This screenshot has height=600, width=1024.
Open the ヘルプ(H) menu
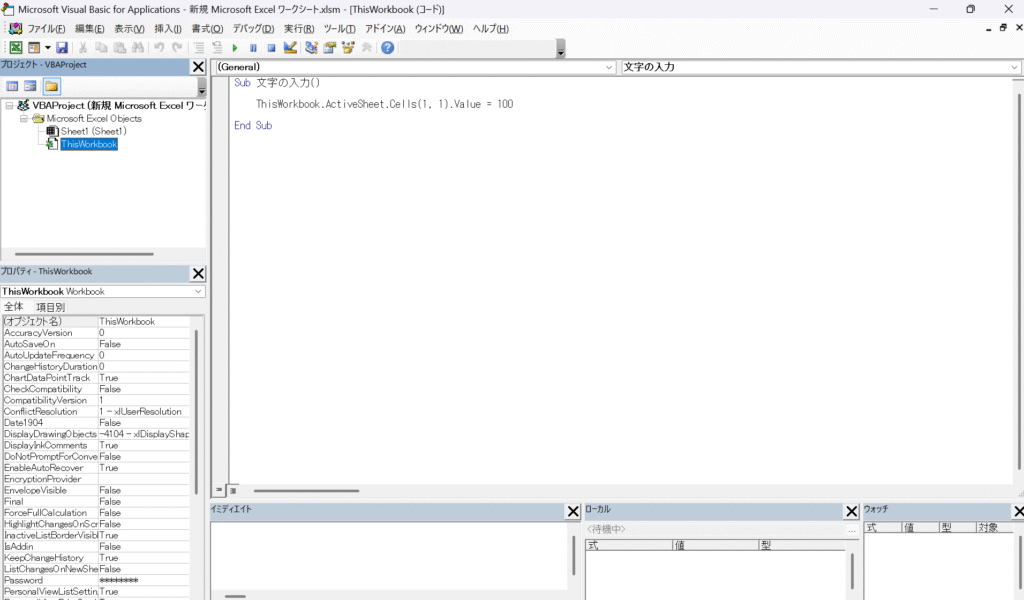(x=490, y=29)
